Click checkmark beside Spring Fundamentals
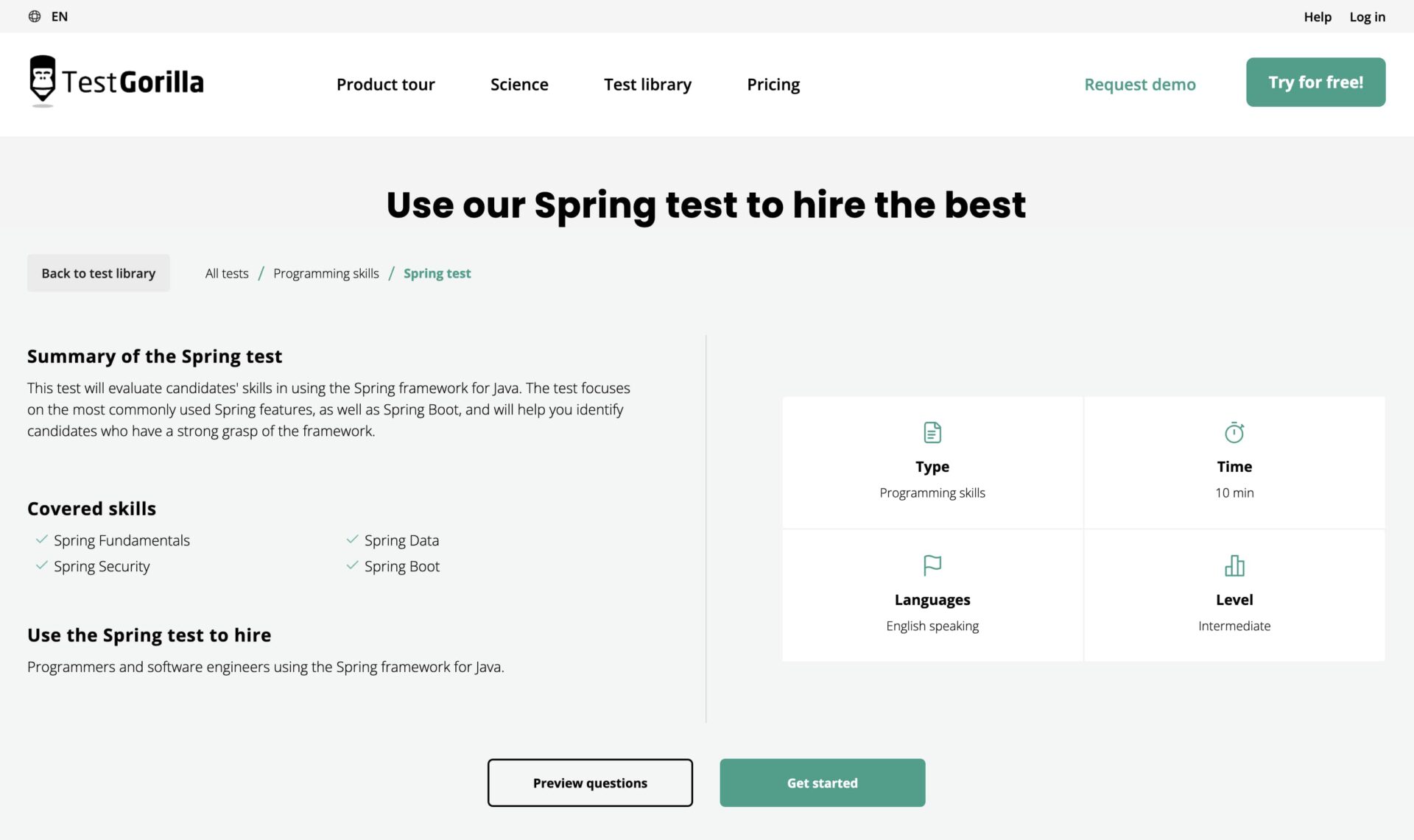1414x840 pixels. tap(42, 540)
